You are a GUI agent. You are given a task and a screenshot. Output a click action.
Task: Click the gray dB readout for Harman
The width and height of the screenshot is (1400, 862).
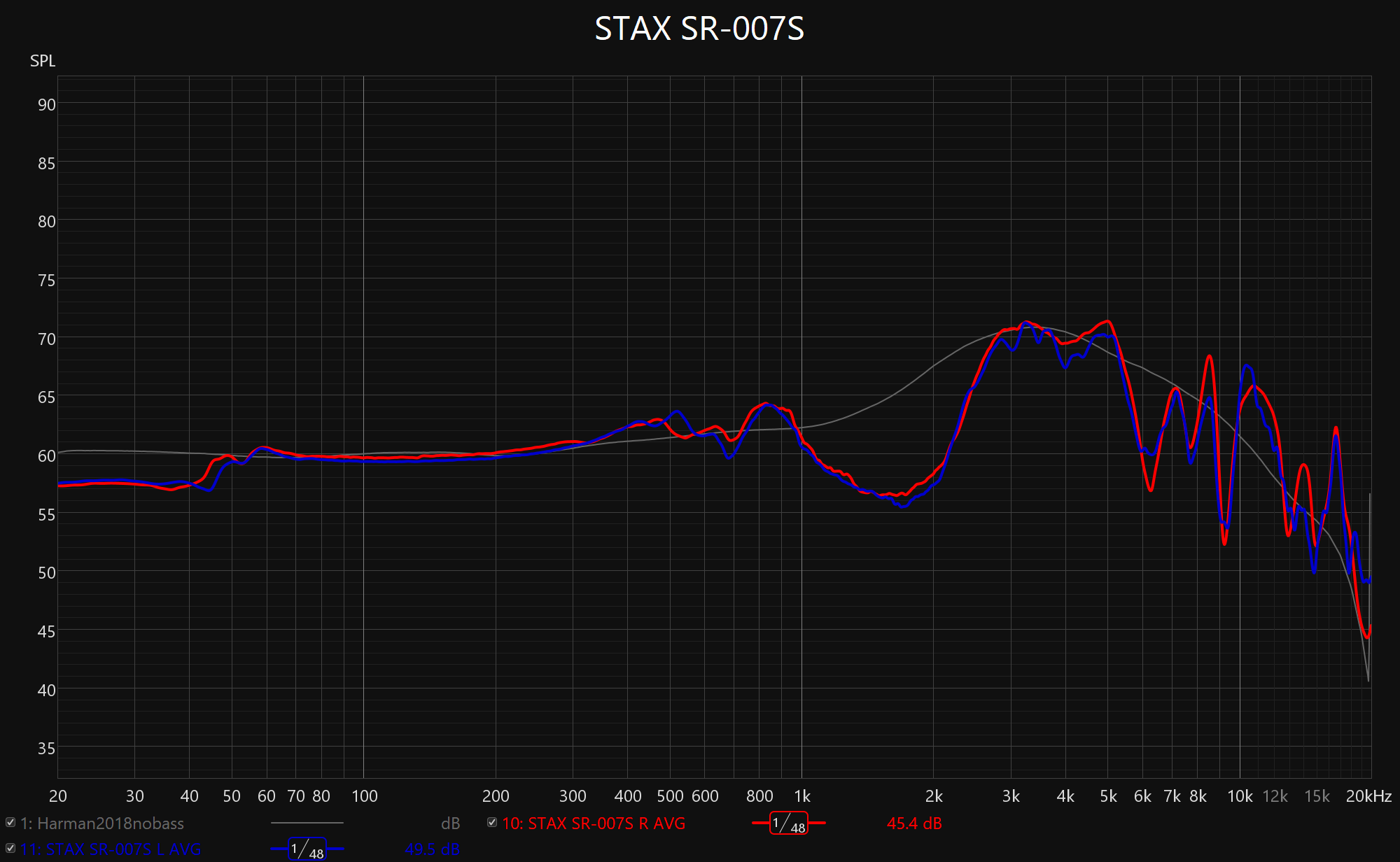(450, 824)
